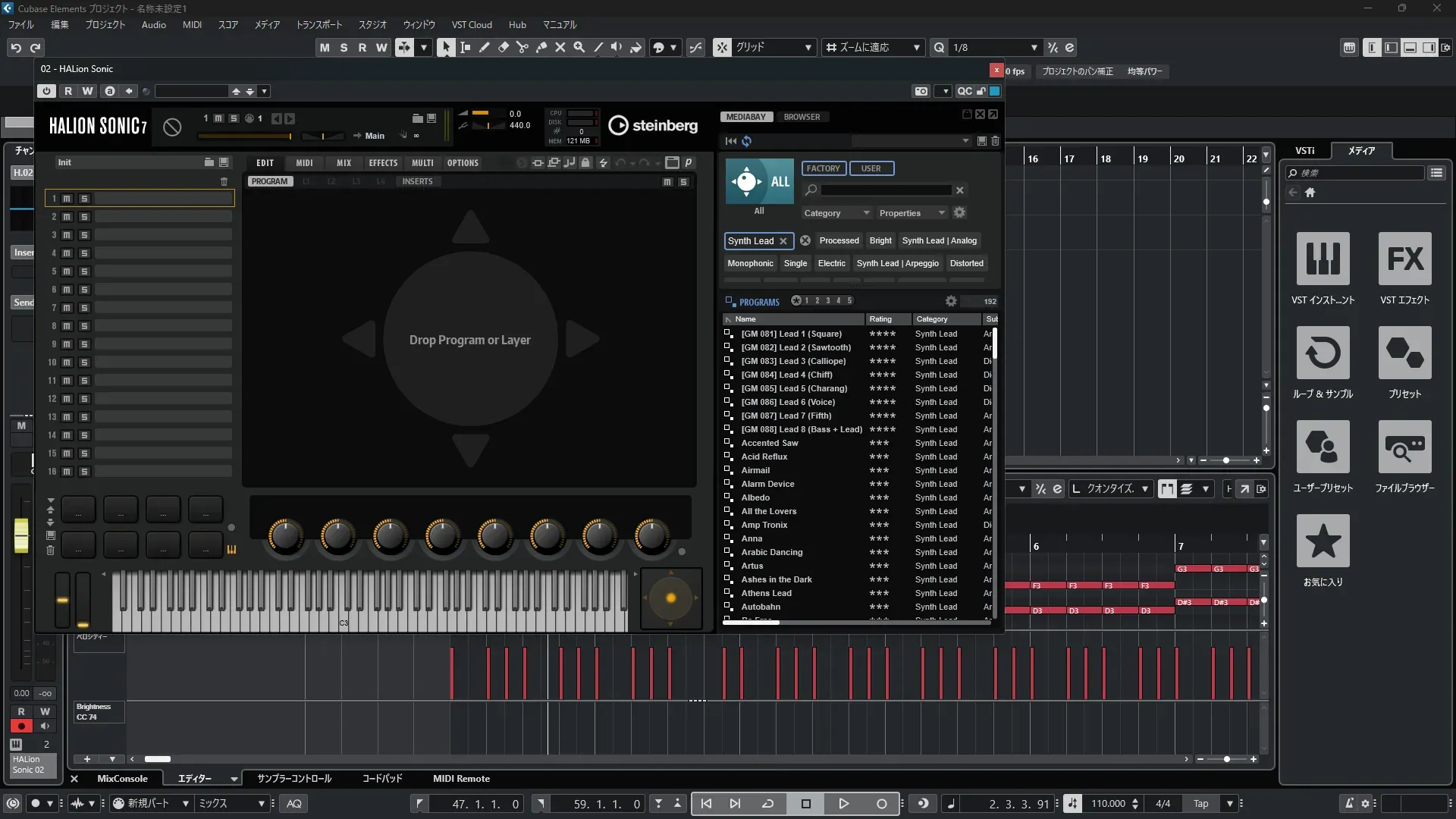Open the Loops & Samples tile
1456x819 pixels.
coord(1323,353)
